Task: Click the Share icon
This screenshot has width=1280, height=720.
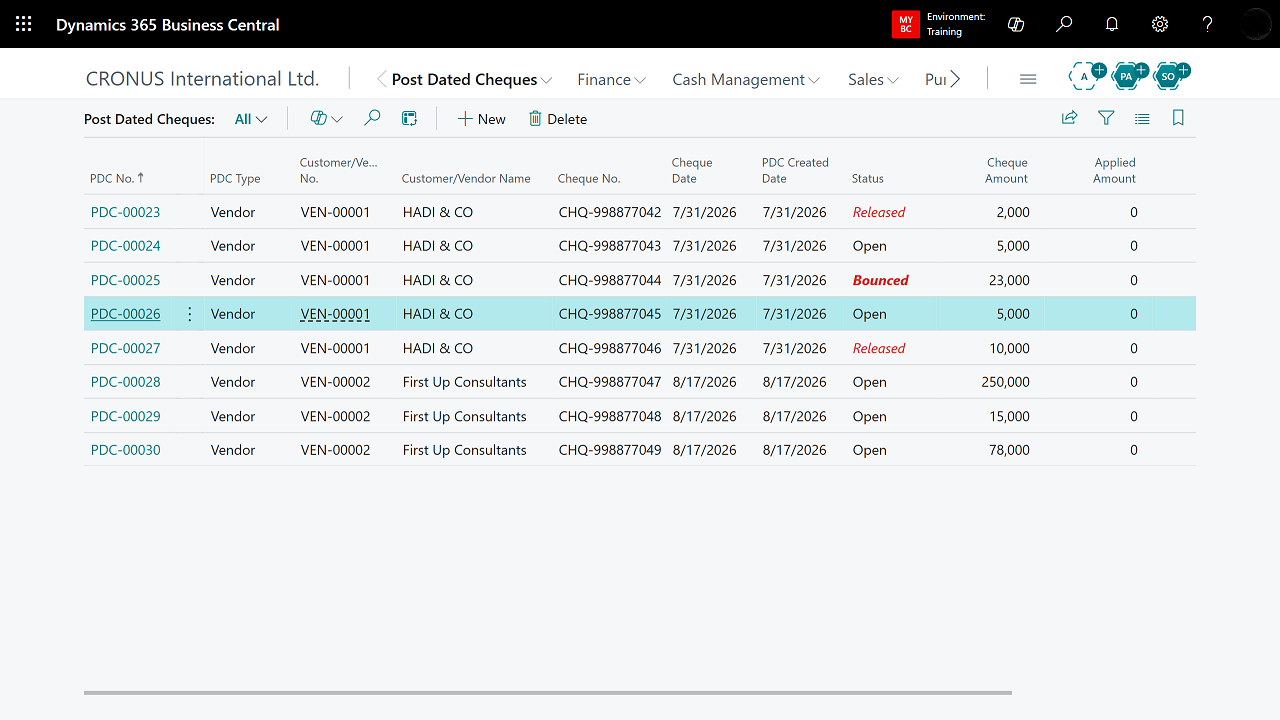Action: (x=1069, y=118)
